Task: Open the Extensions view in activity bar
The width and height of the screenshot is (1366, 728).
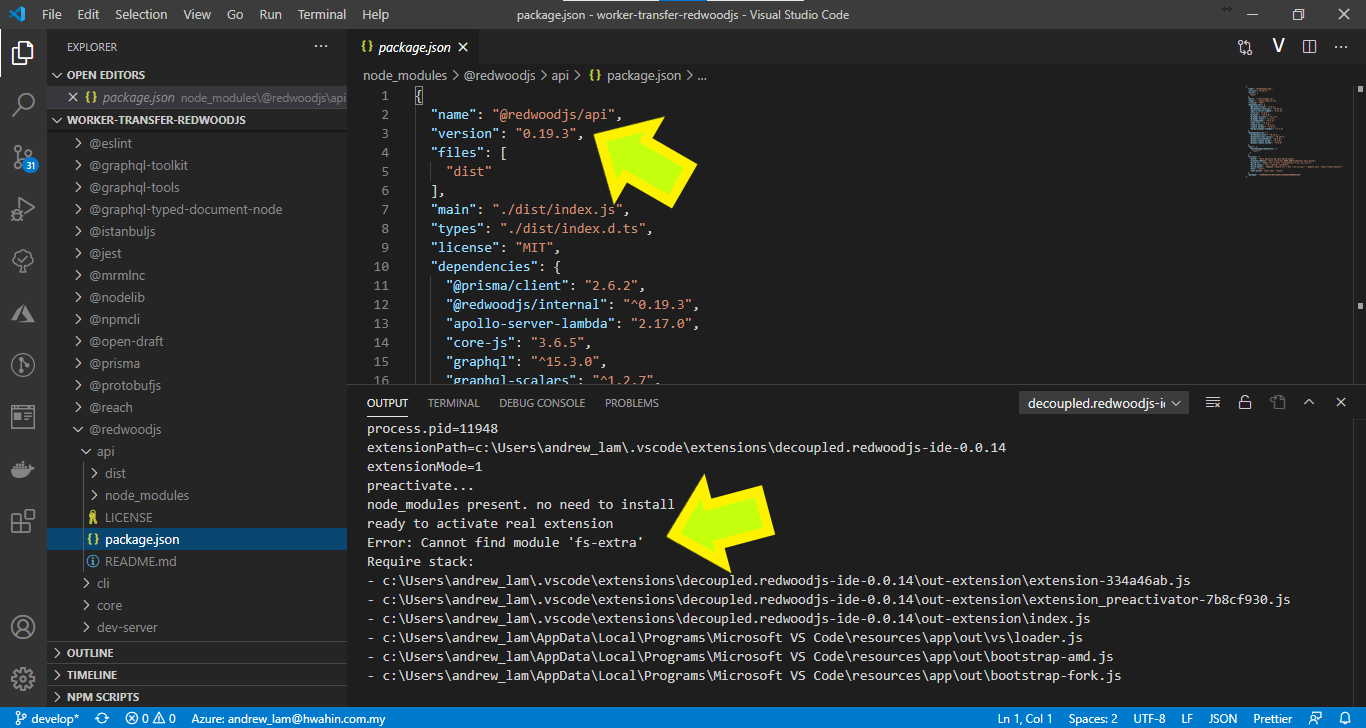Action: point(23,521)
